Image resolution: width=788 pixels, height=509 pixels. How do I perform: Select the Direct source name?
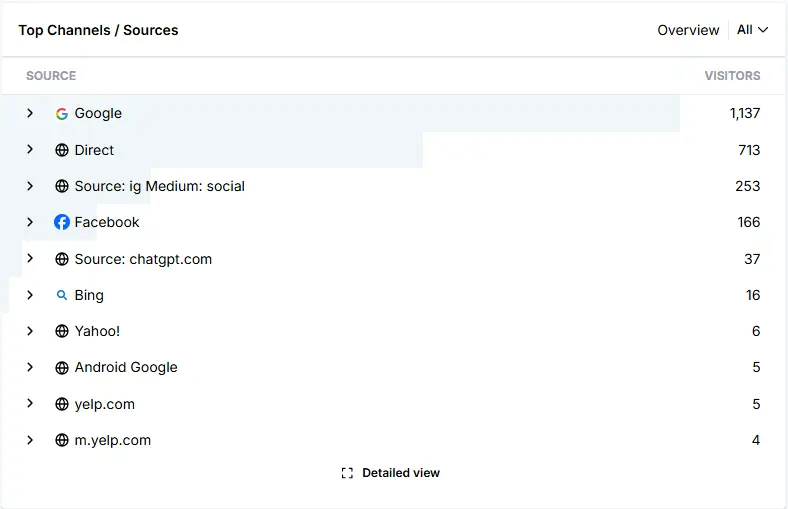click(x=94, y=150)
